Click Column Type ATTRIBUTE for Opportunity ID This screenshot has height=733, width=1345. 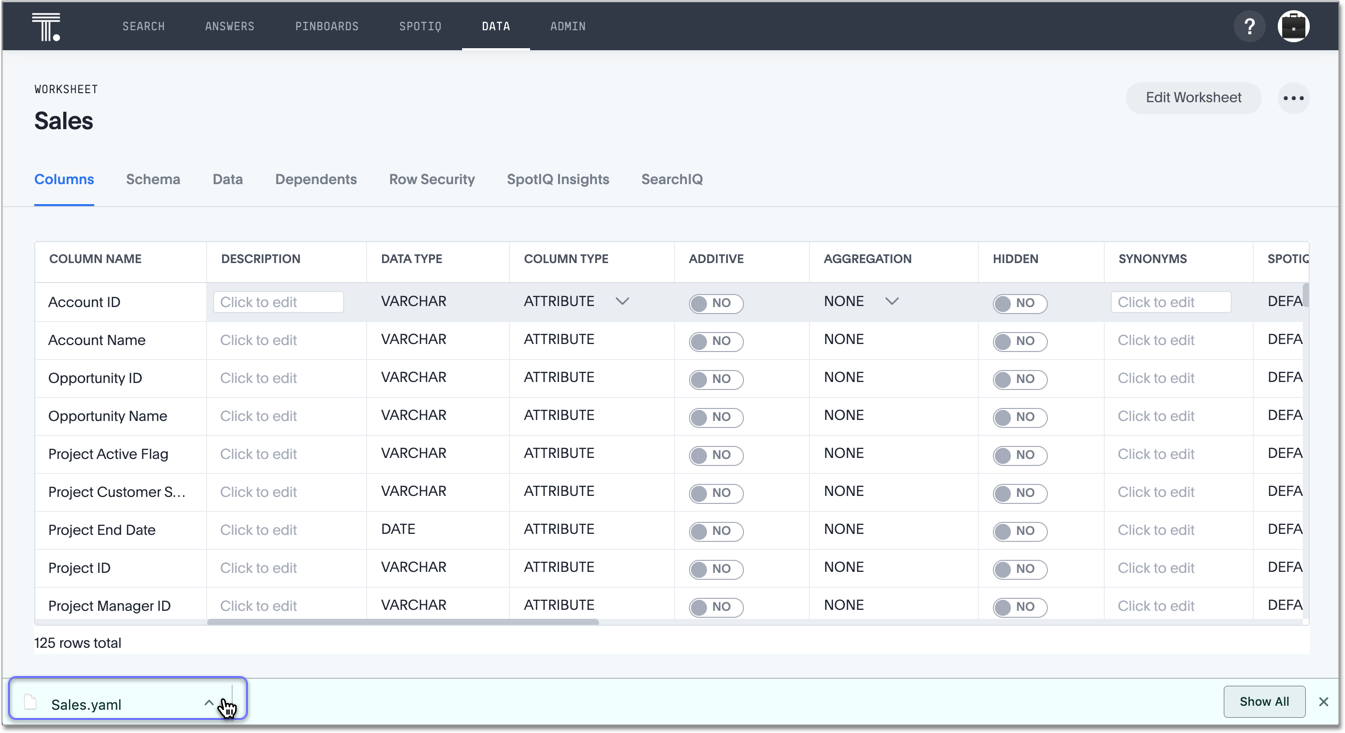[x=559, y=377]
